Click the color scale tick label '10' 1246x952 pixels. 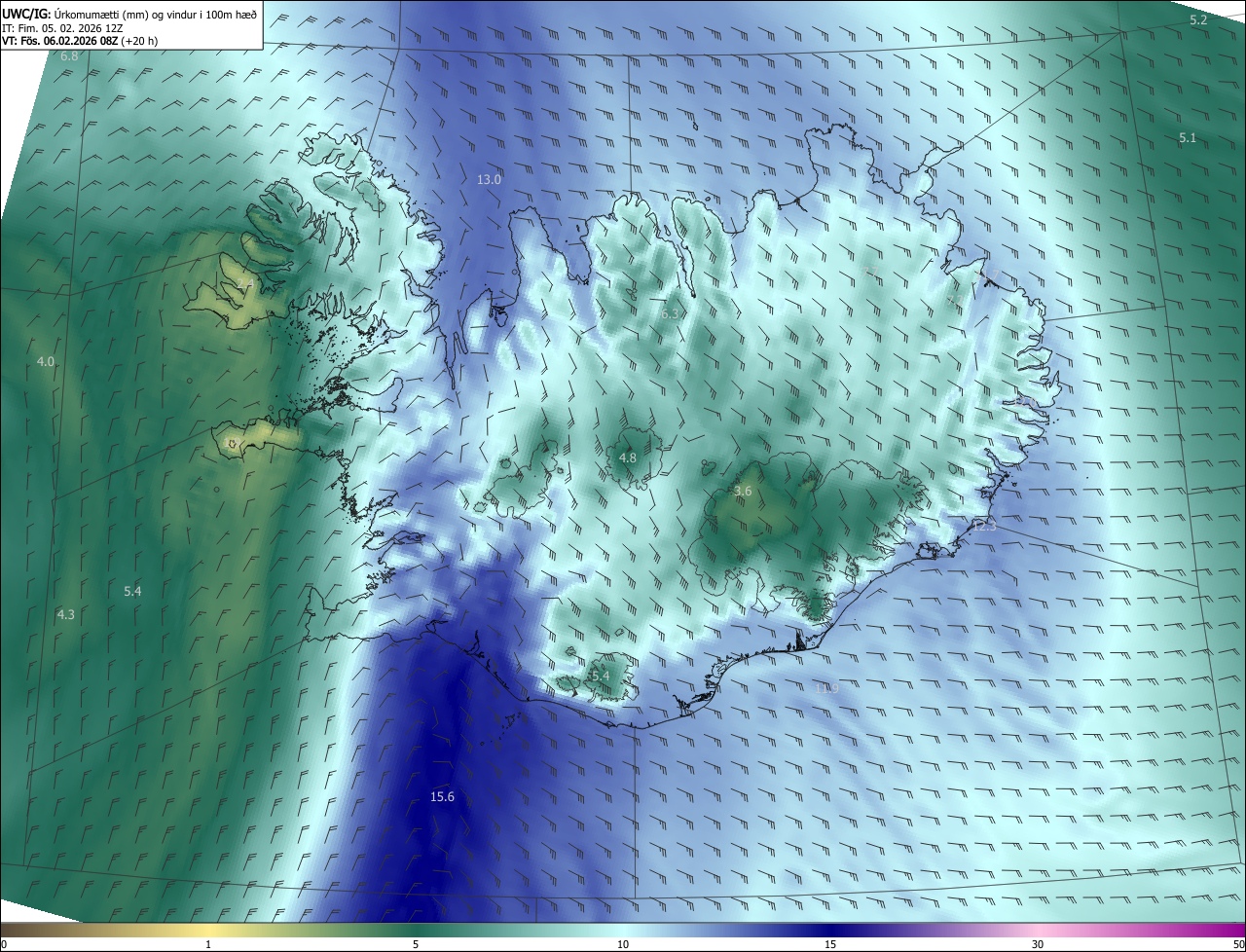coord(623,945)
